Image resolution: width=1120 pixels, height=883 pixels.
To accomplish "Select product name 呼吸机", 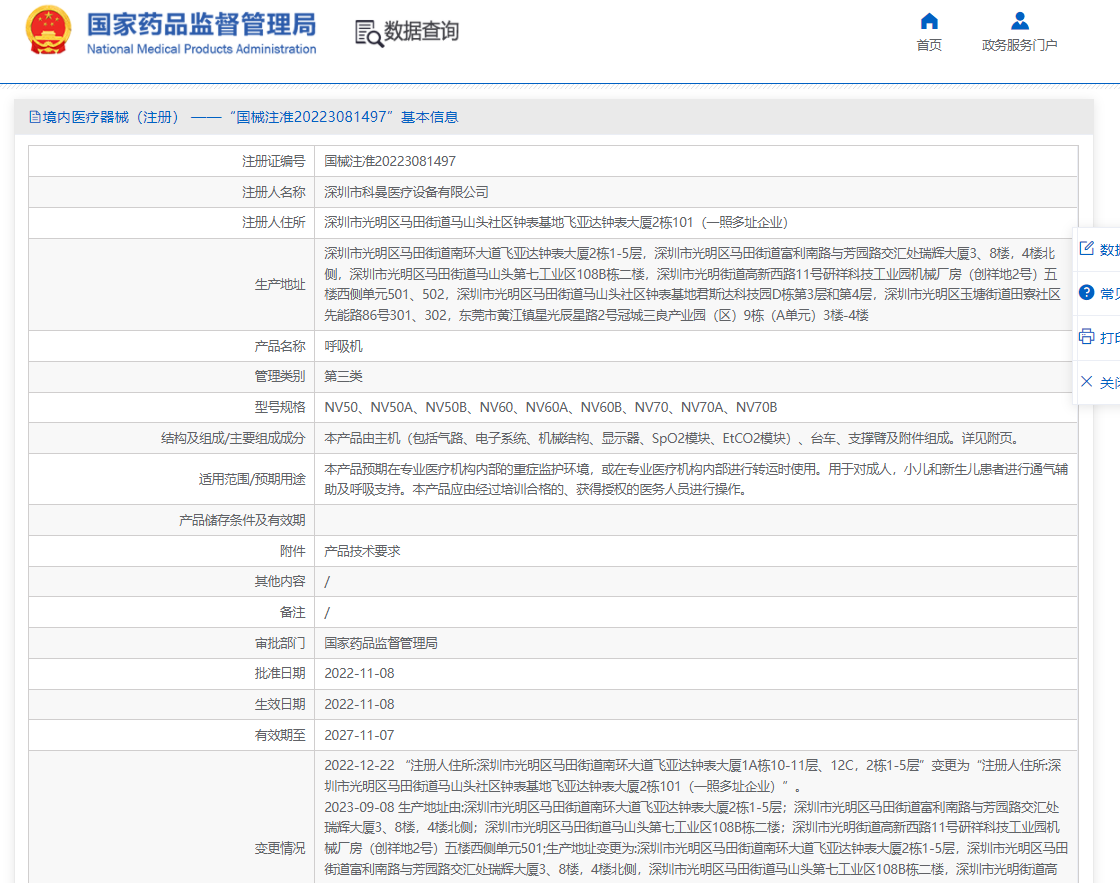I will tap(344, 346).
